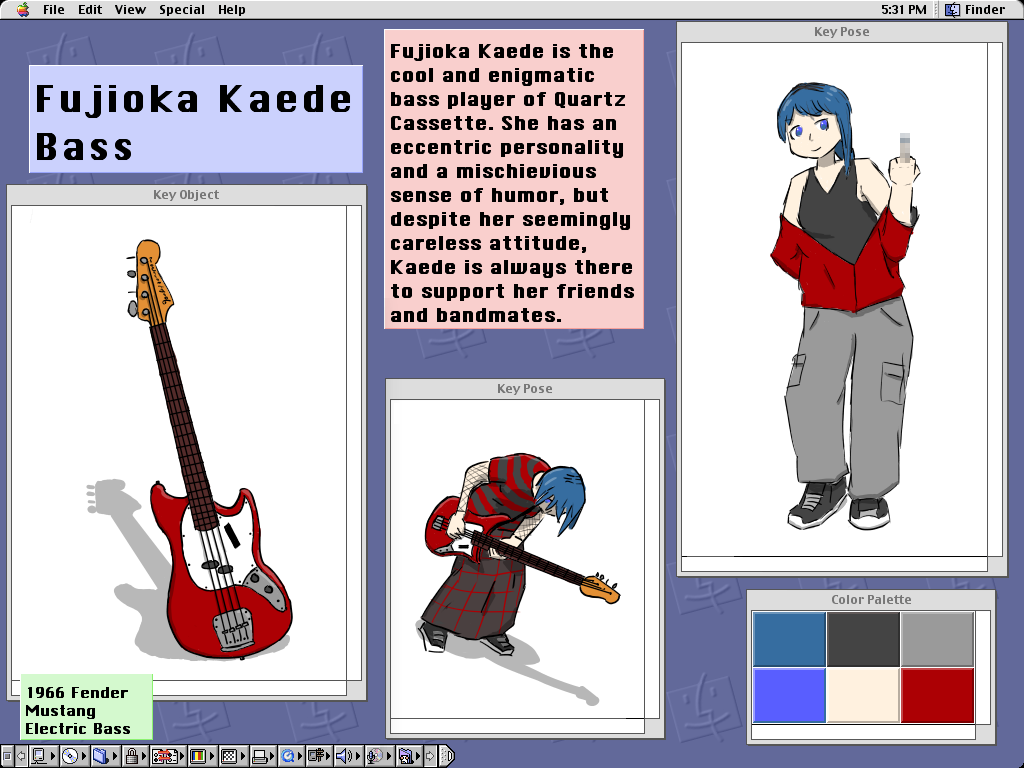Click the printer icon in Control Strip
Image resolution: width=1024 pixels, height=768 pixels.
[x=259, y=756]
